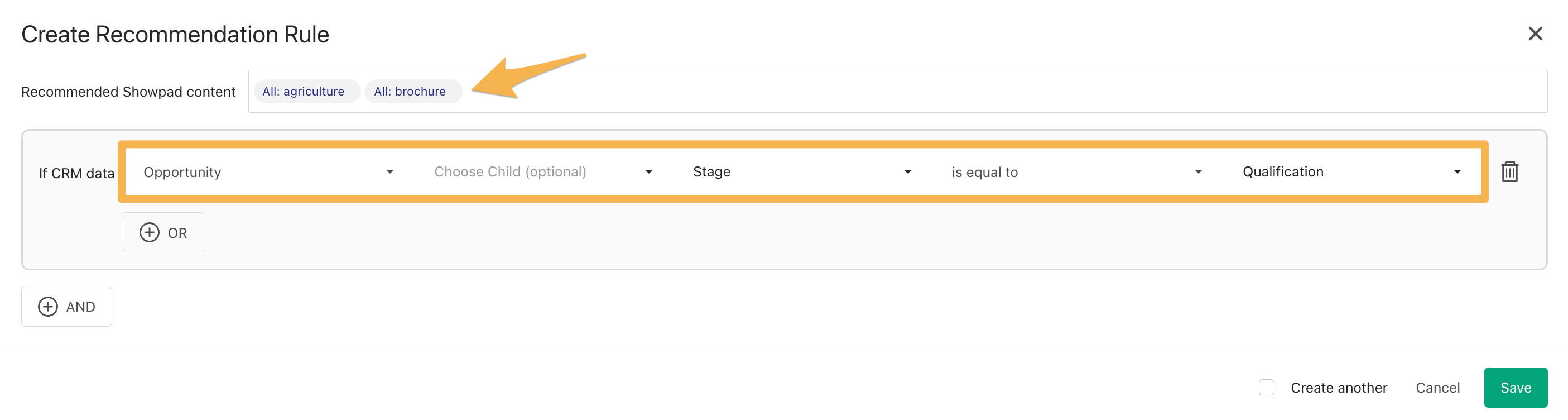Viewport: 1568px width, 420px height.
Task: Select the 'All: brochure' content tag
Action: (x=410, y=92)
